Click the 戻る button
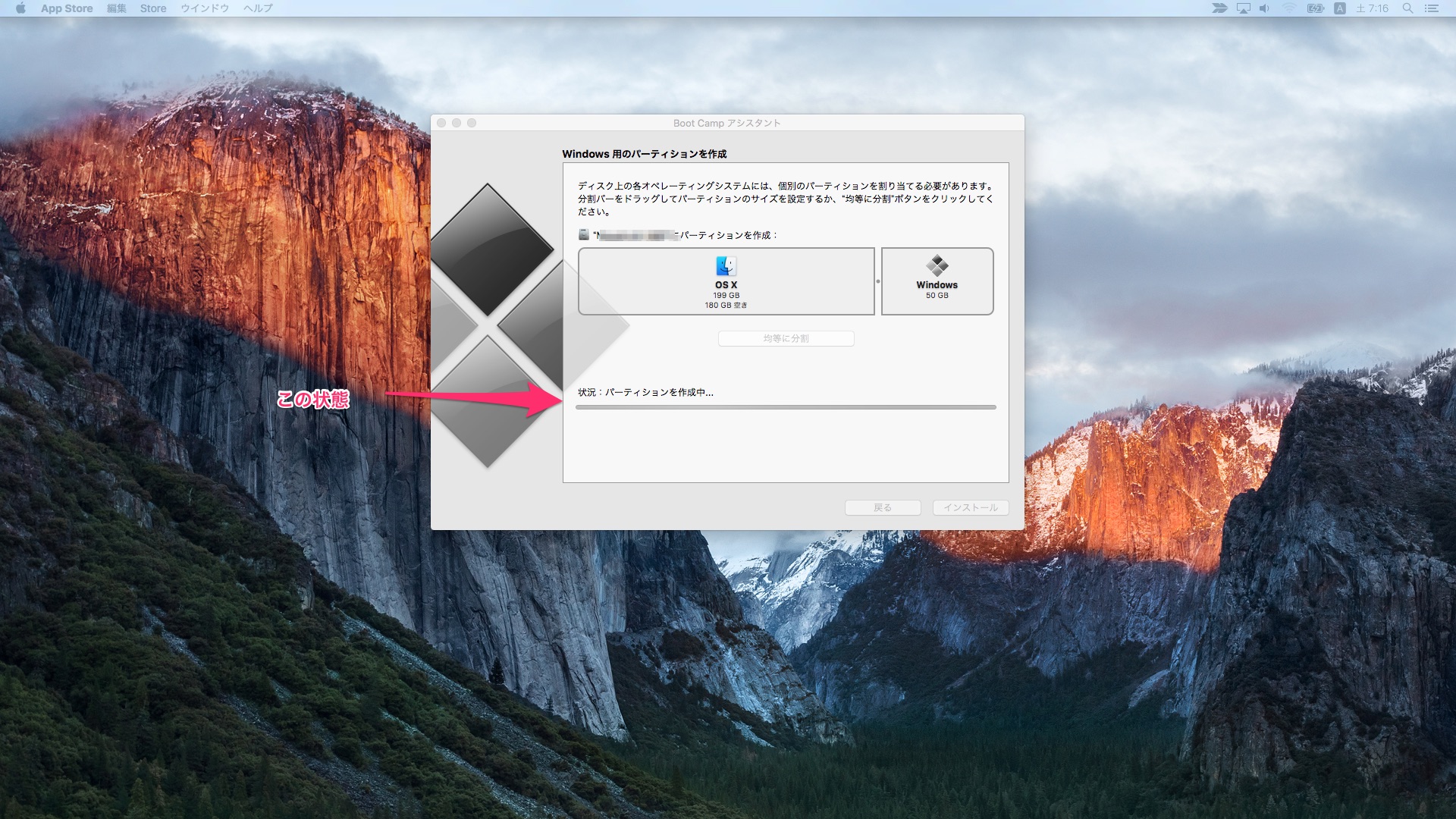Image resolution: width=1456 pixels, height=819 pixels. [883, 507]
